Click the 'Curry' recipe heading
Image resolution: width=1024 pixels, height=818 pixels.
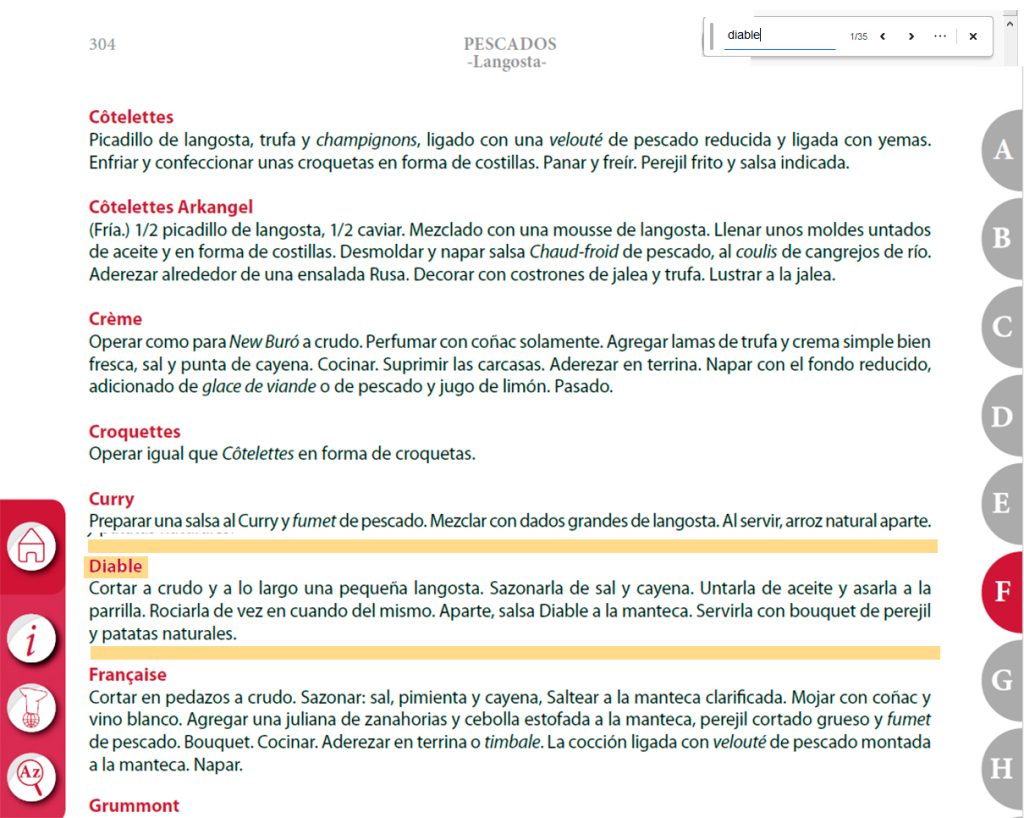112,499
